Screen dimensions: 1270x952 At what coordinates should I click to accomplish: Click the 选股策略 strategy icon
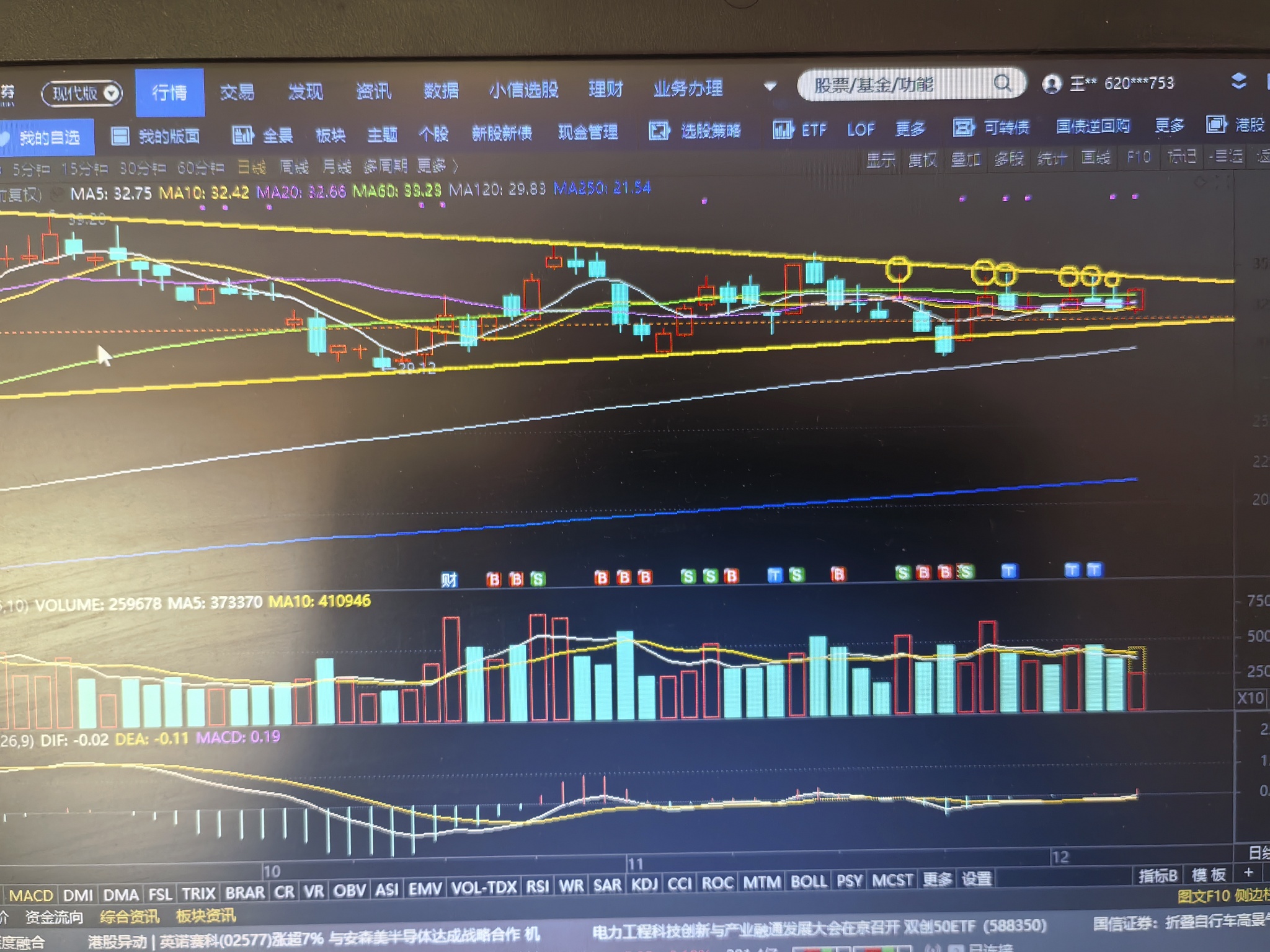tap(659, 131)
